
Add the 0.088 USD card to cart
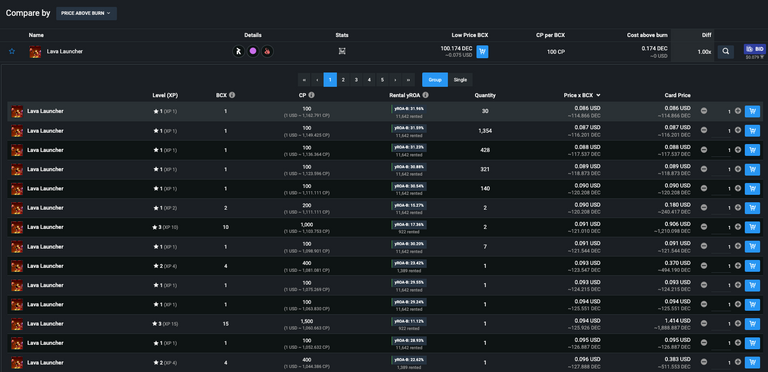pos(752,150)
